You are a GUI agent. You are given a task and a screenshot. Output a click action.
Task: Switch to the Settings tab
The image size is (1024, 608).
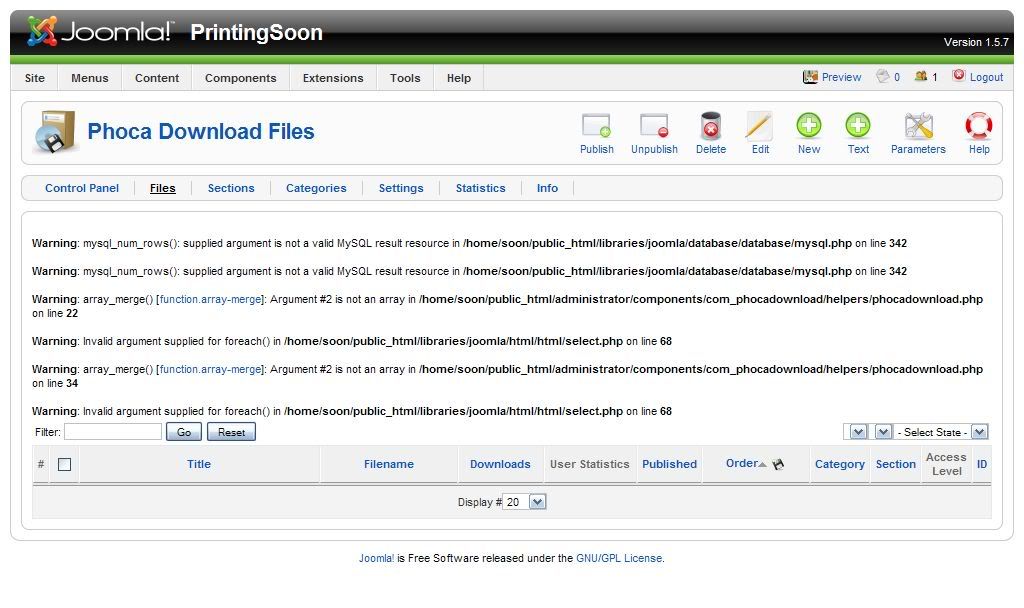401,188
